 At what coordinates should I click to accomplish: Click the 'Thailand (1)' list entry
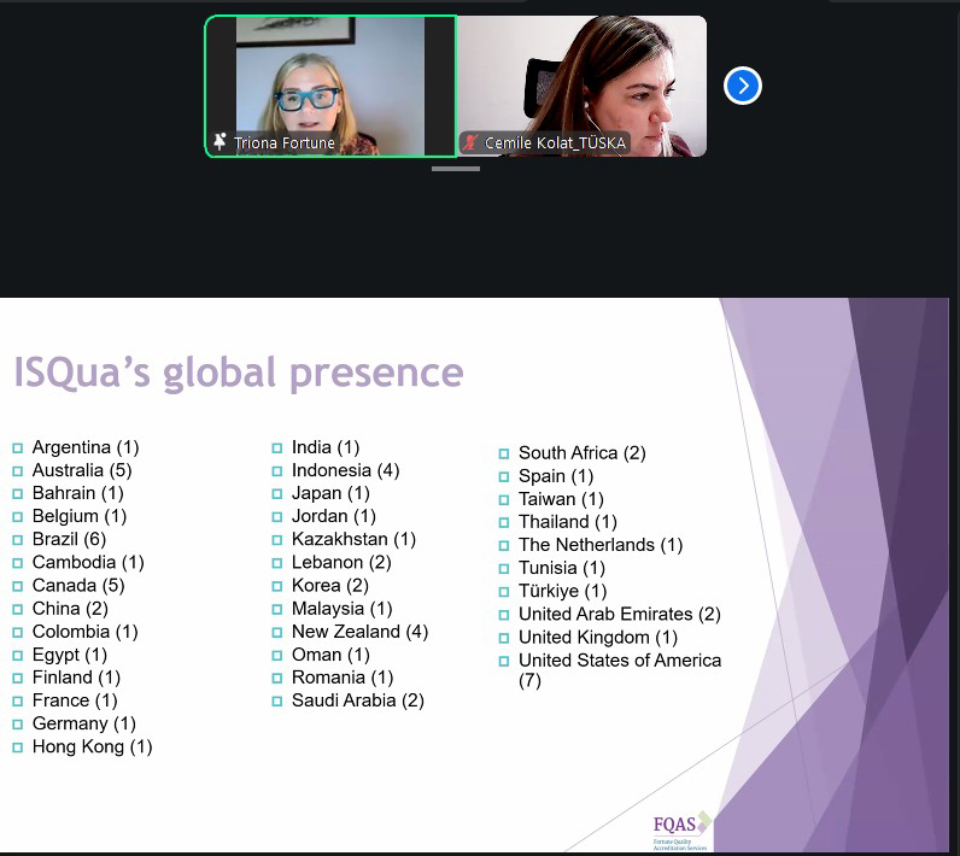[568, 522]
